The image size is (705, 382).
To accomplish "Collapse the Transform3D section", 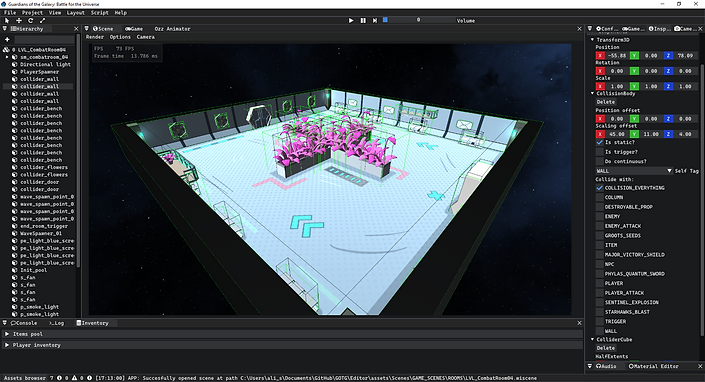I will click(x=592, y=40).
